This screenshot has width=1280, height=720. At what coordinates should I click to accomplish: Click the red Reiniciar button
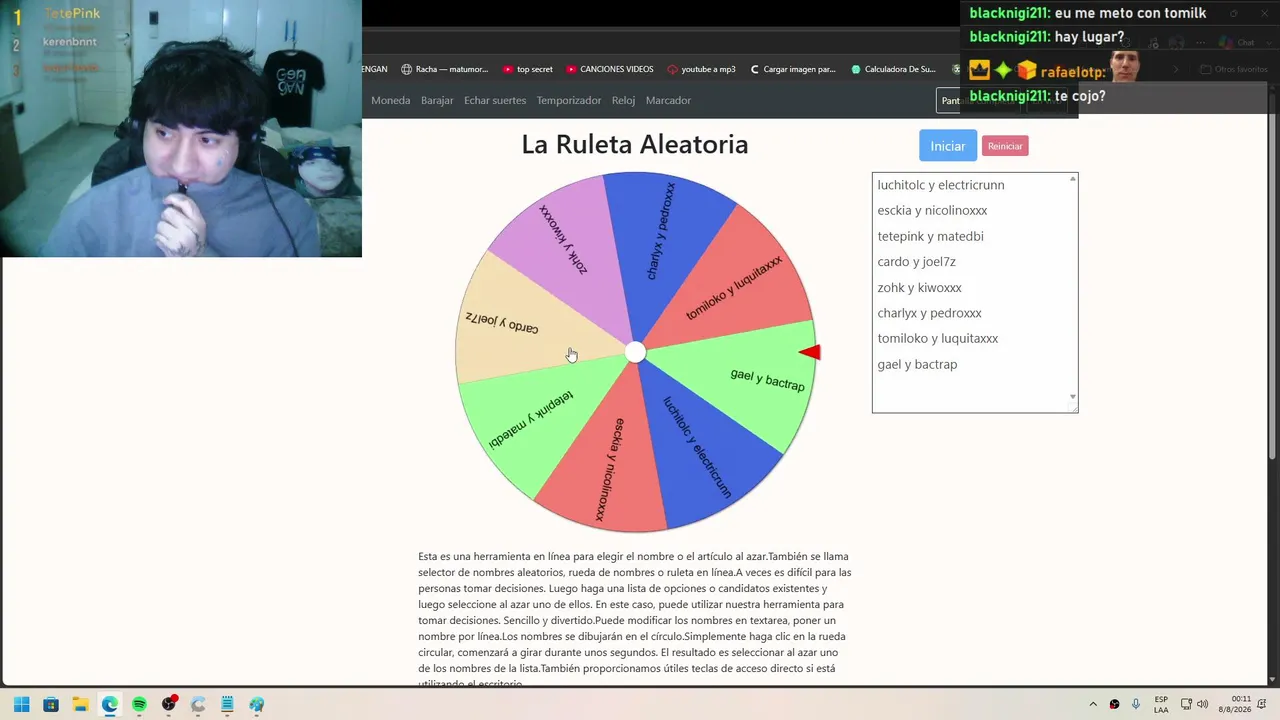pyautogui.click(x=1005, y=146)
